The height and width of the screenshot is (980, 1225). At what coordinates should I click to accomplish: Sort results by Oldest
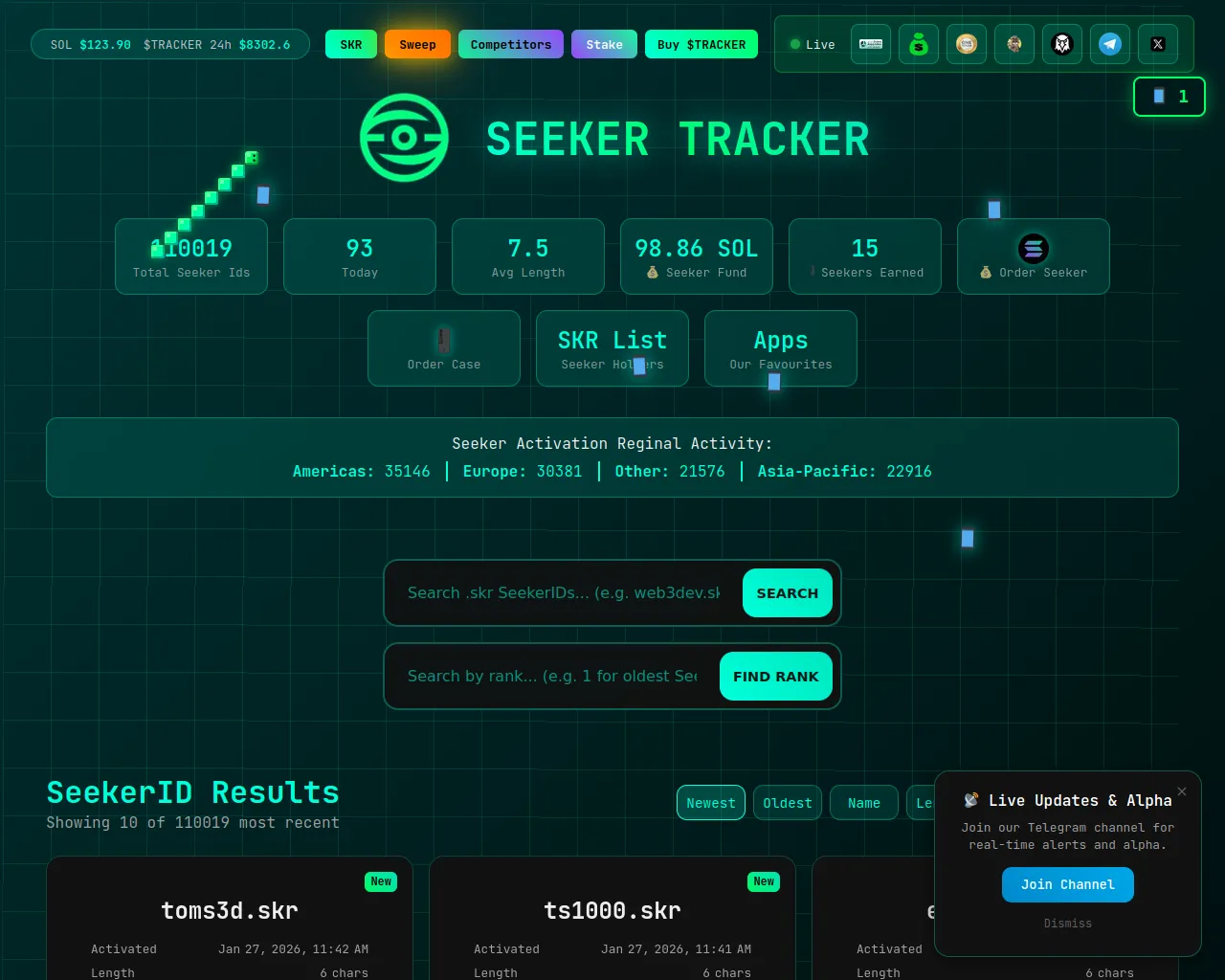[788, 803]
